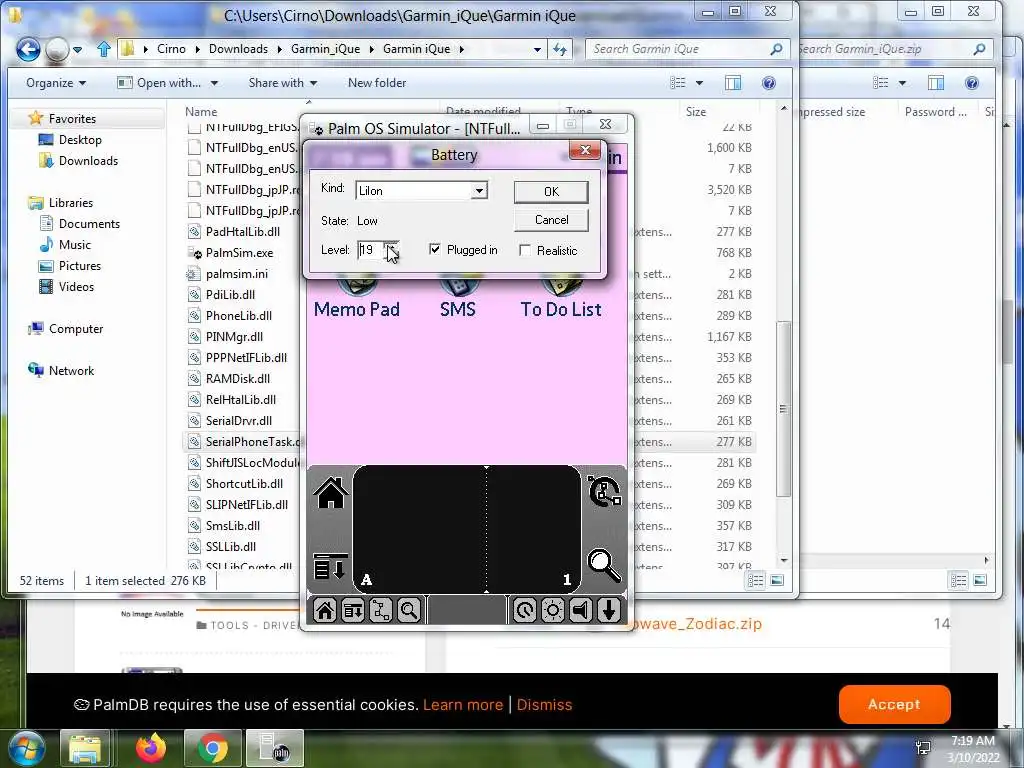Select Cirno in the address breadcrumb
The image size is (1024, 768).
171,49
